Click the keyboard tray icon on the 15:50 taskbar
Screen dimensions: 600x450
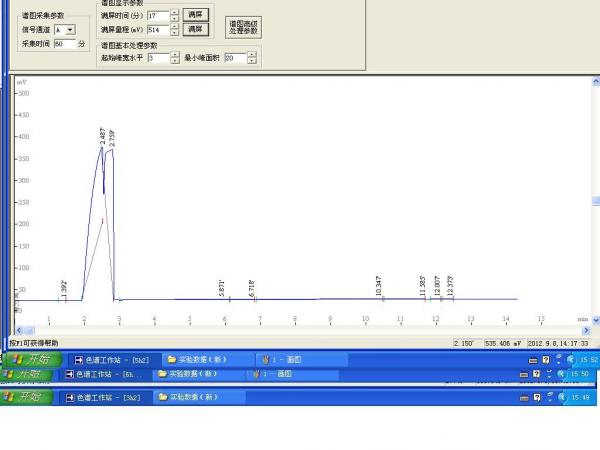pos(524,374)
